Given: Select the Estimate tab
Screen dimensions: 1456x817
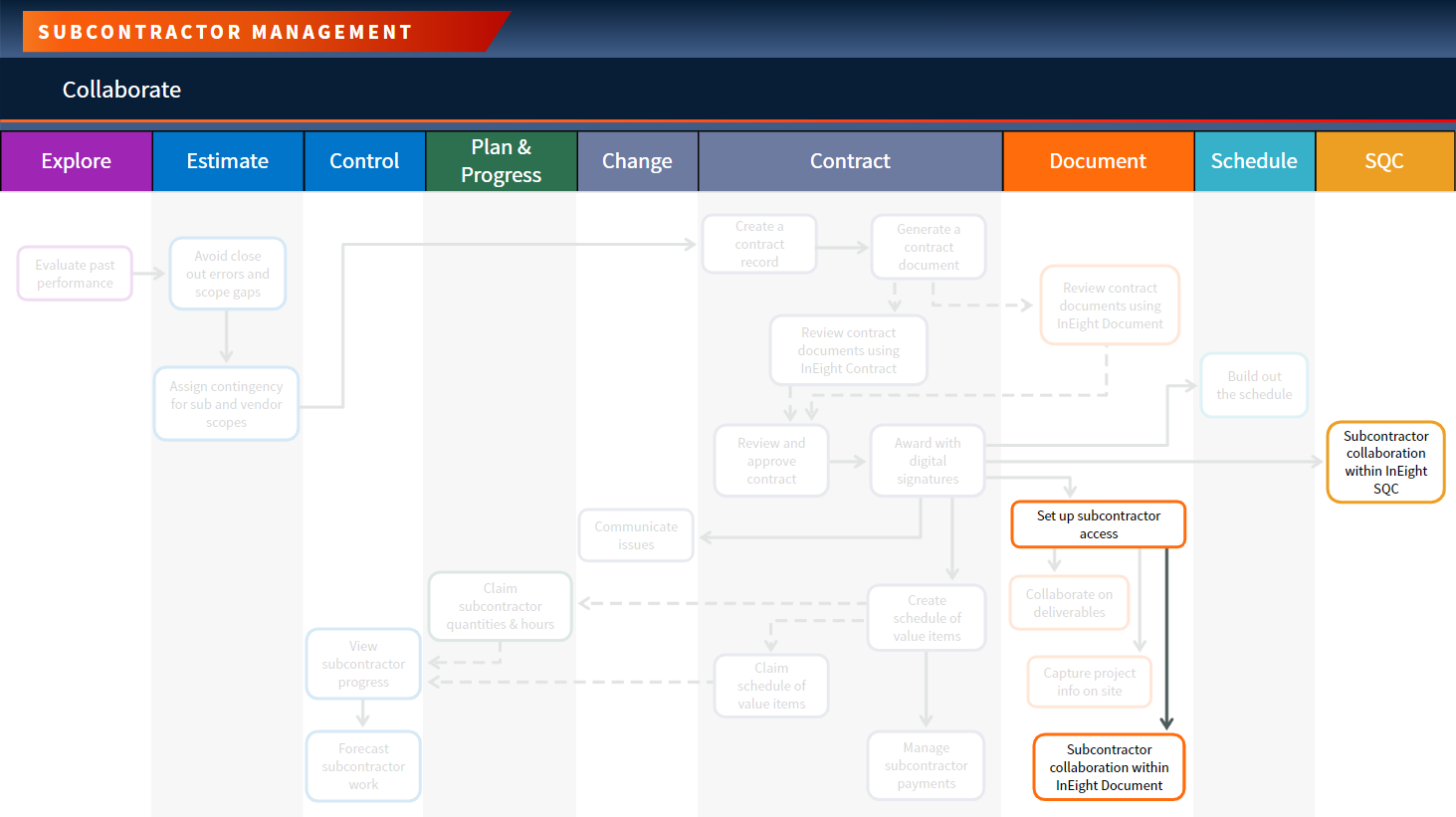Looking at the screenshot, I should pyautogui.click(x=228, y=161).
